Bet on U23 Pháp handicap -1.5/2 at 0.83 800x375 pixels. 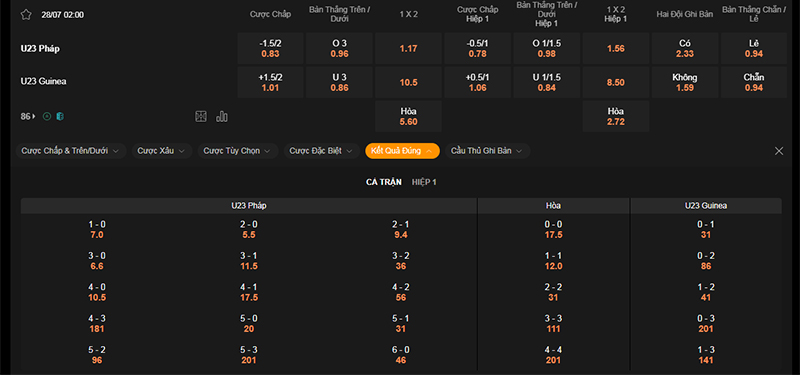pos(270,48)
